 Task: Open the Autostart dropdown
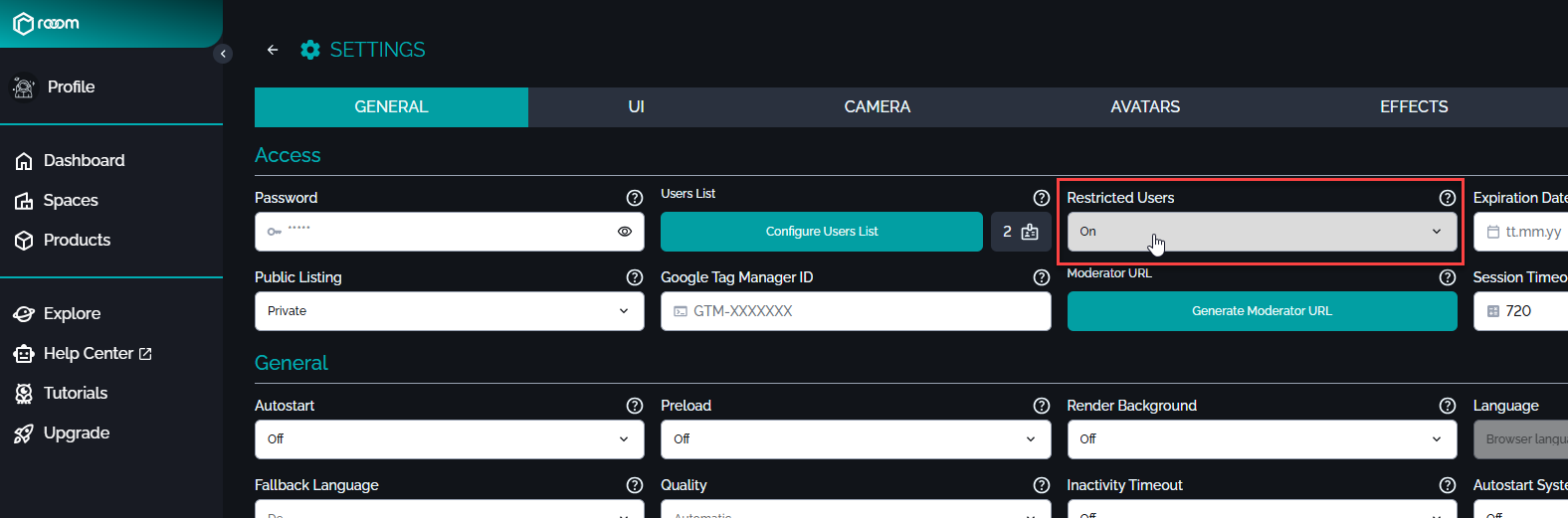coord(449,439)
